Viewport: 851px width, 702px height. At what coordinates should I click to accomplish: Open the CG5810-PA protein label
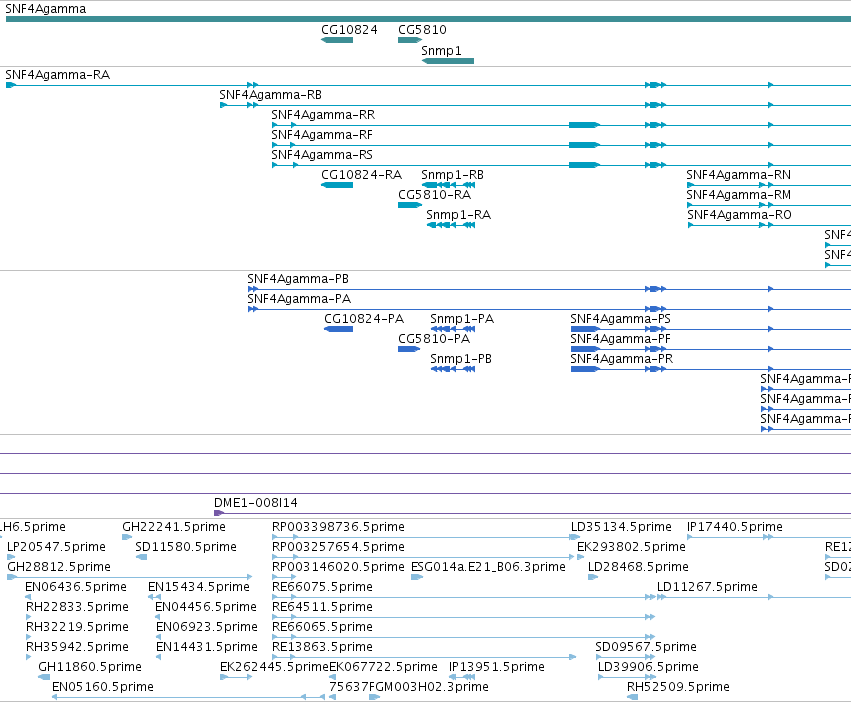coord(434,339)
